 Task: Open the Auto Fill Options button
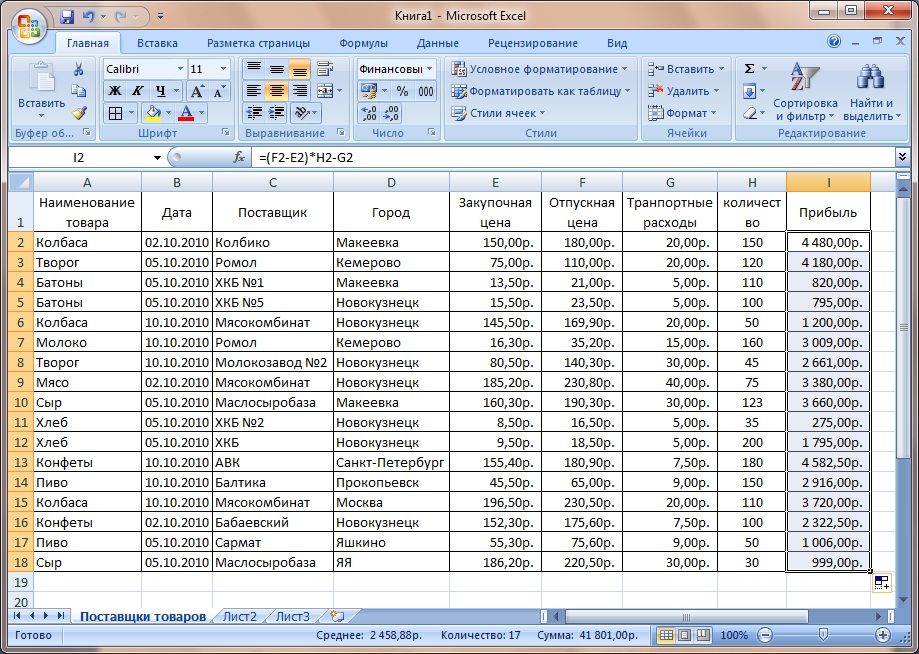[881, 583]
